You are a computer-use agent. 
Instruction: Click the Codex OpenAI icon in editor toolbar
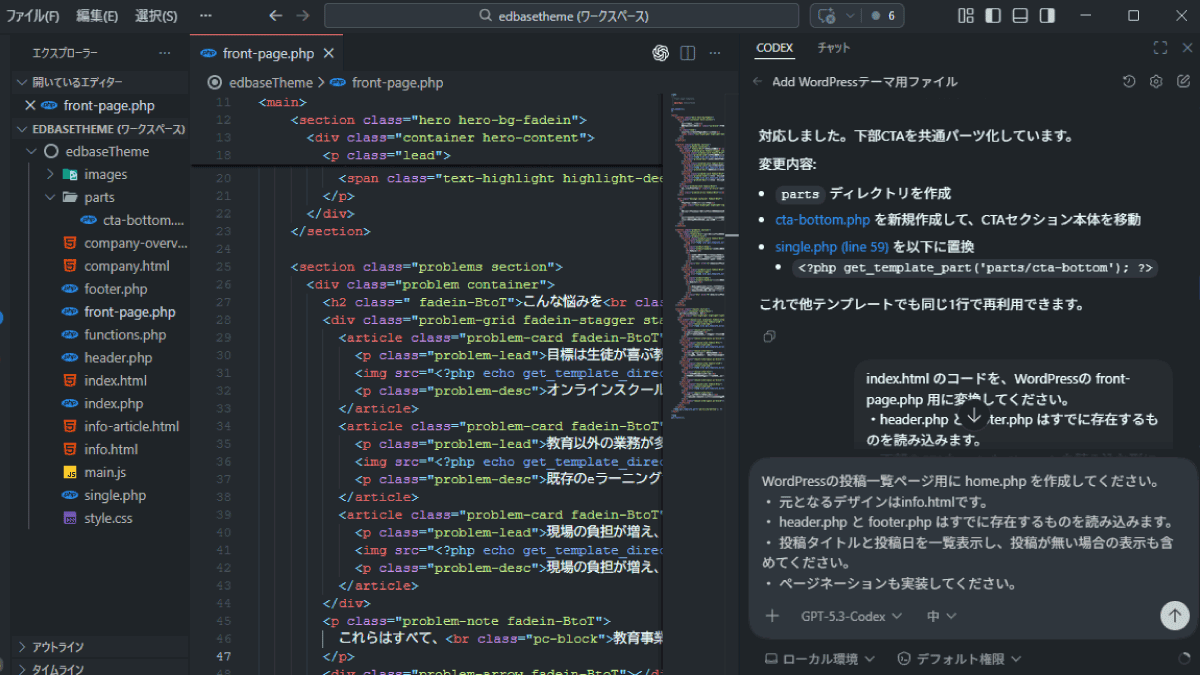click(660, 53)
